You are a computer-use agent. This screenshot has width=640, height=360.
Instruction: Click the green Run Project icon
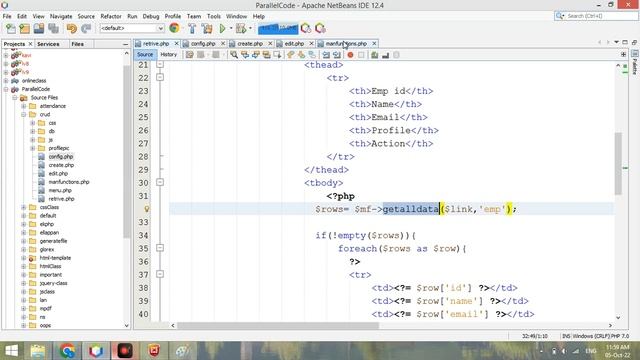click(x=222, y=28)
